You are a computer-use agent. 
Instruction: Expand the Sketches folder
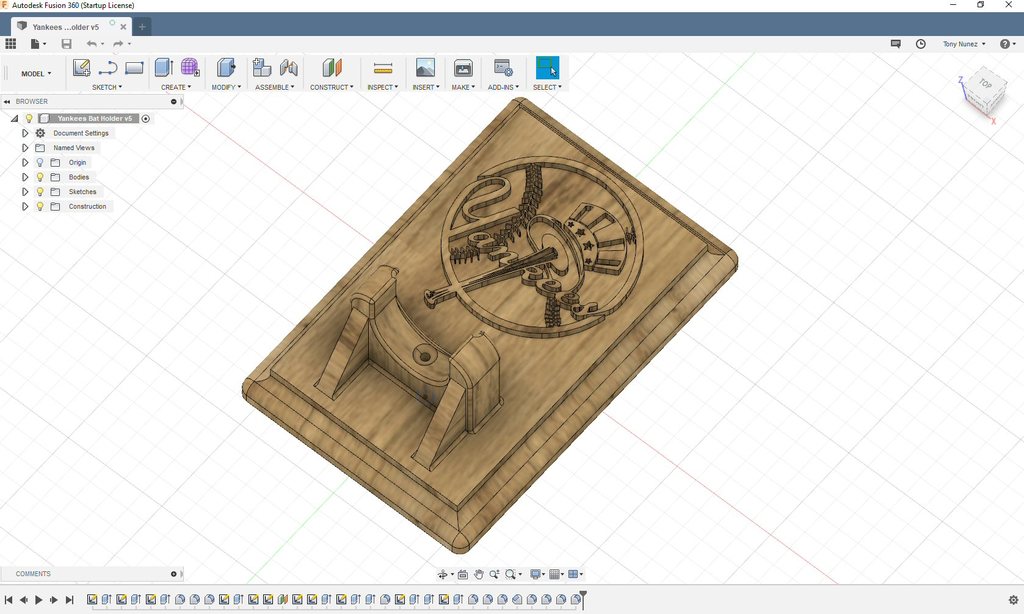point(25,191)
